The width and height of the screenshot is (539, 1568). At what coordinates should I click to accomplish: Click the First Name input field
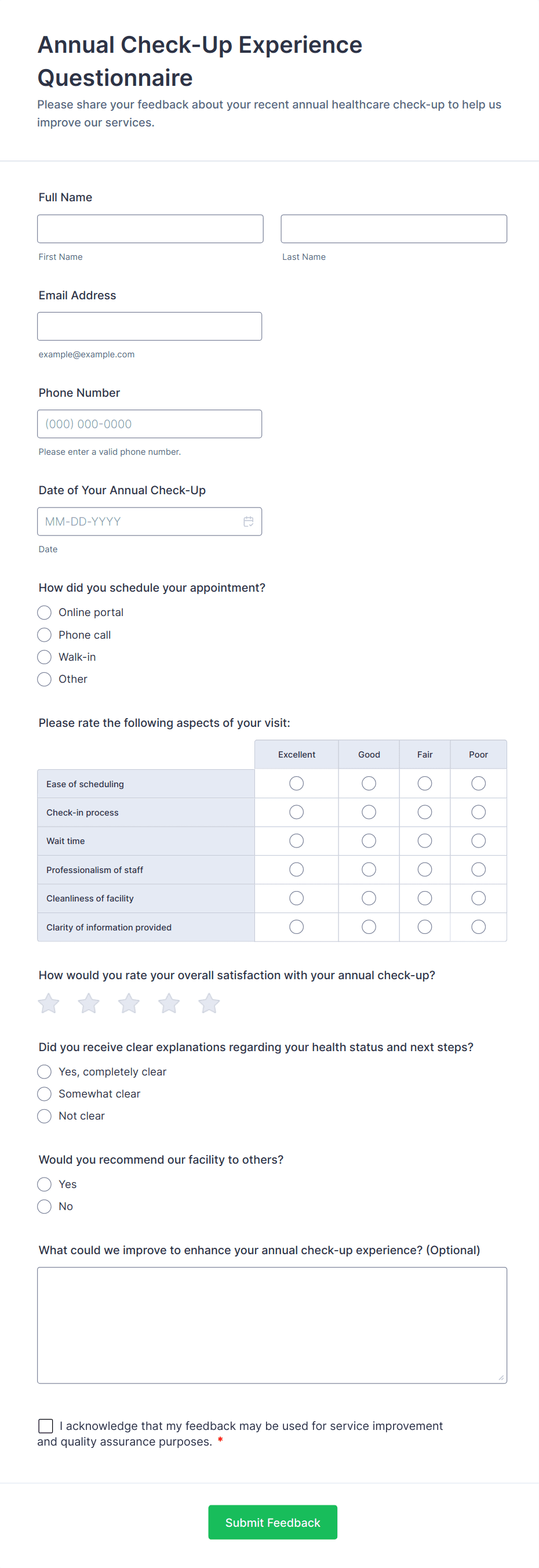pyautogui.click(x=150, y=229)
